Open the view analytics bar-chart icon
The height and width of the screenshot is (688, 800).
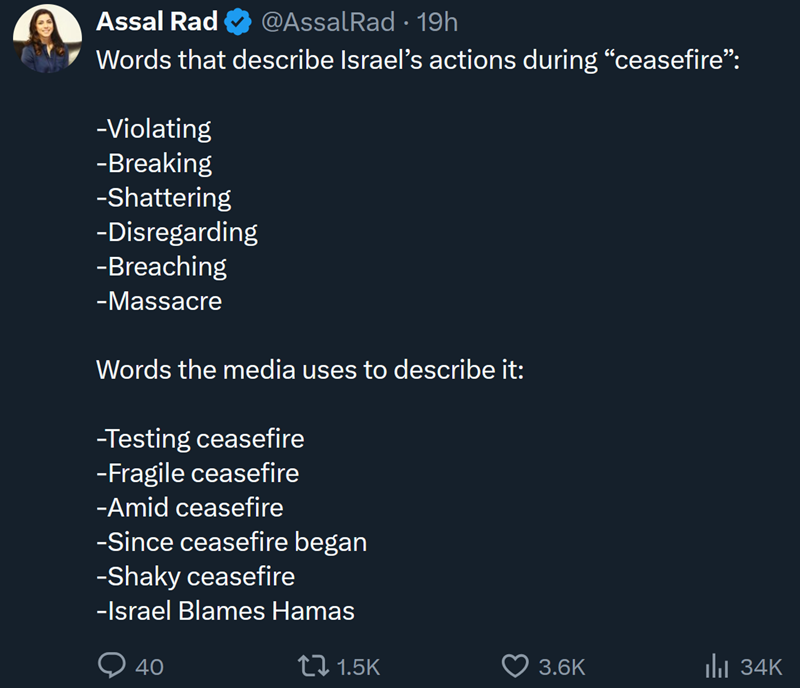718,666
